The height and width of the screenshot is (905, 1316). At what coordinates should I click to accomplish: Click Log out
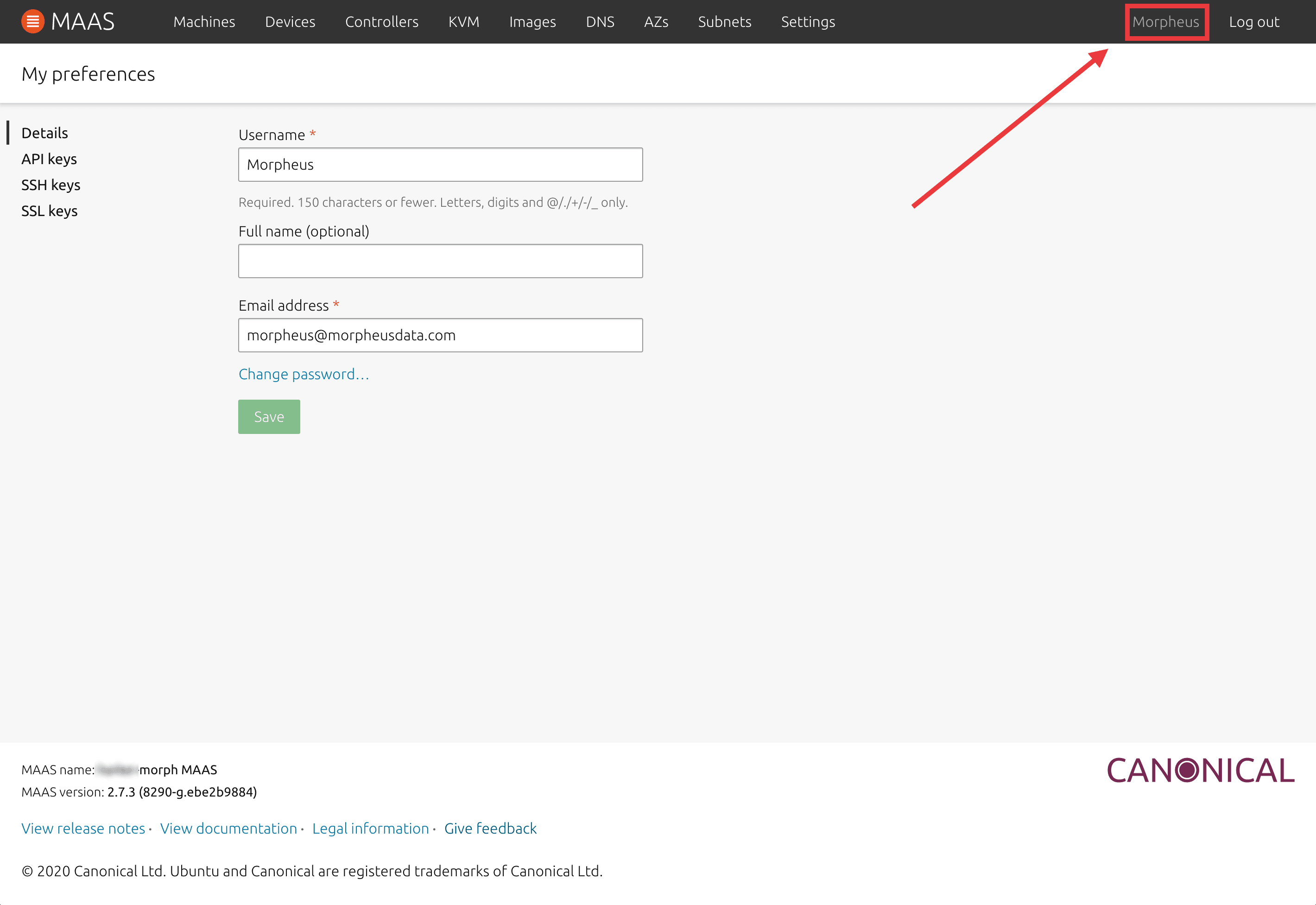[x=1253, y=21]
